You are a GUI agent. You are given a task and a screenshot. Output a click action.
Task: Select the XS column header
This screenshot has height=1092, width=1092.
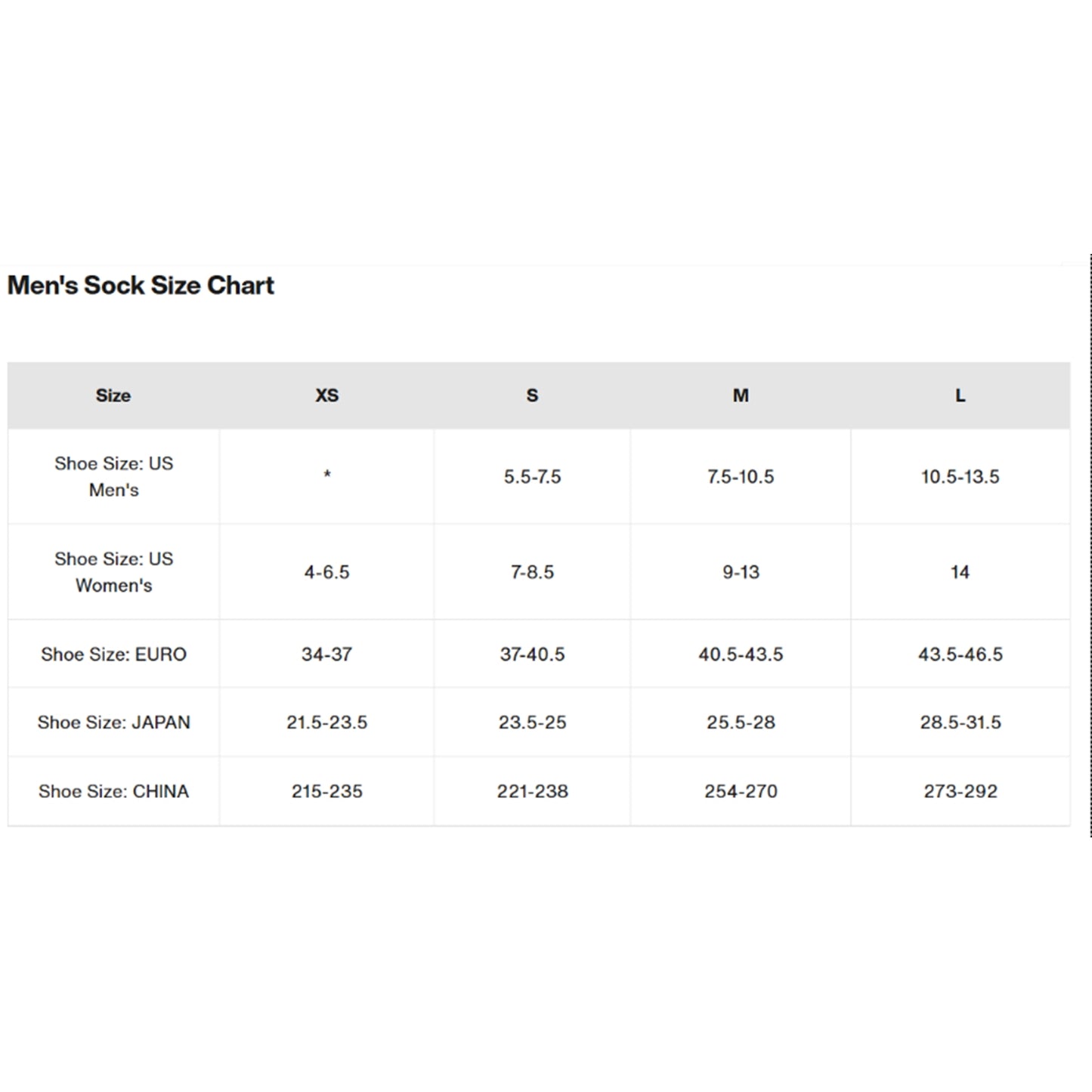(x=326, y=395)
